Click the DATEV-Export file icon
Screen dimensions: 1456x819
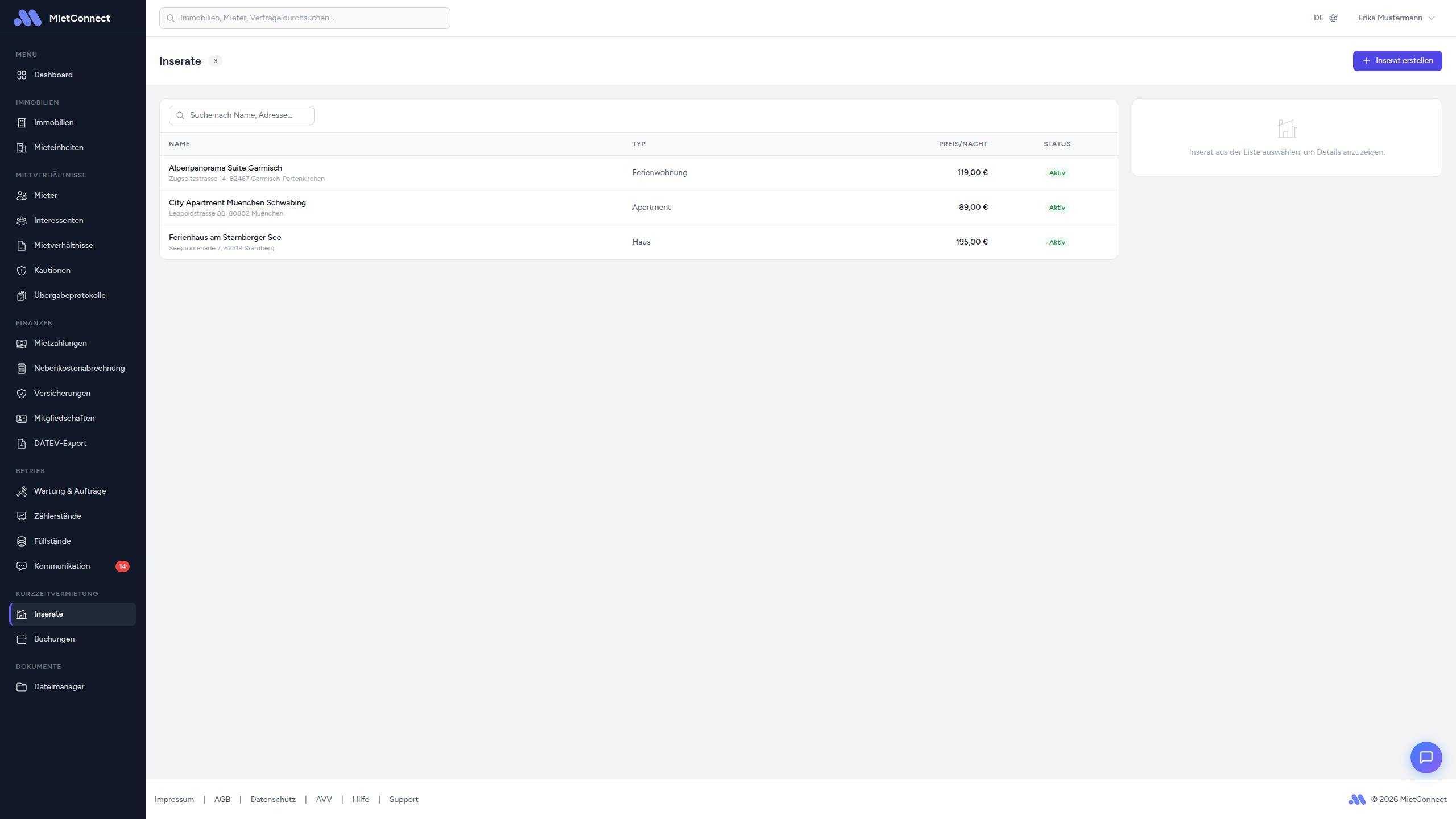(x=22, y=444)
